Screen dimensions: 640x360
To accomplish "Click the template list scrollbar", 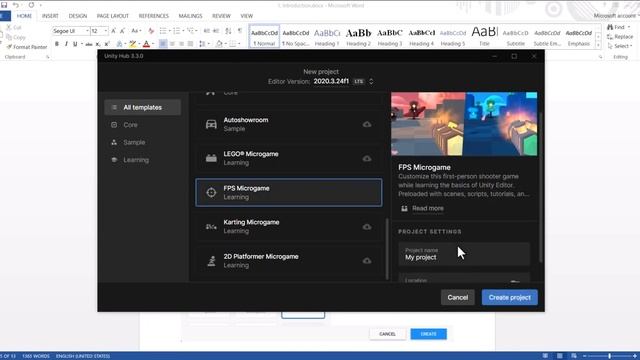I will [387, 249].
